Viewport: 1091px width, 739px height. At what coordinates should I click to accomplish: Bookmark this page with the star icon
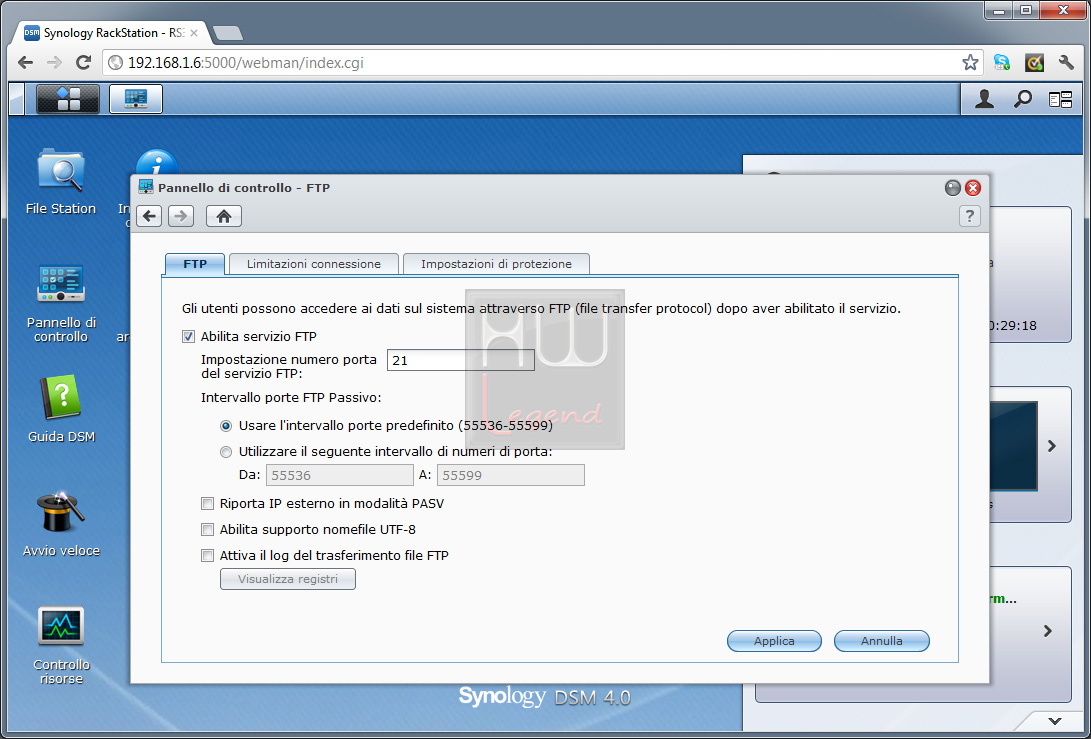click(x=970, y=63)
